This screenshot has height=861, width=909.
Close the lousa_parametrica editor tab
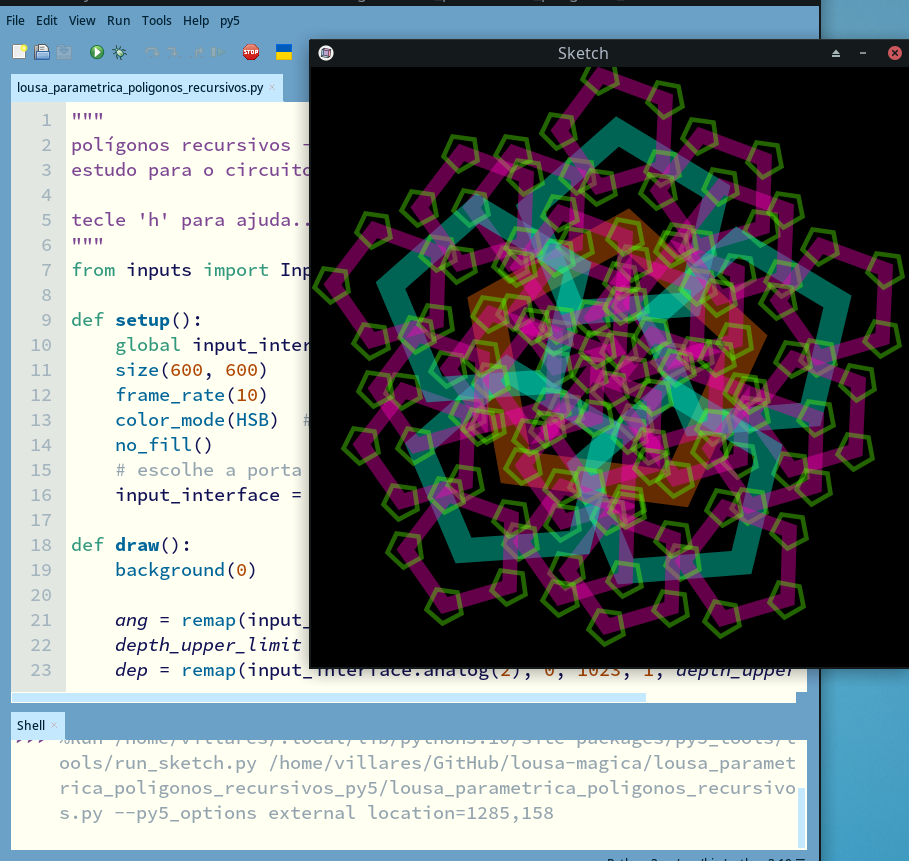coord(271,87)
